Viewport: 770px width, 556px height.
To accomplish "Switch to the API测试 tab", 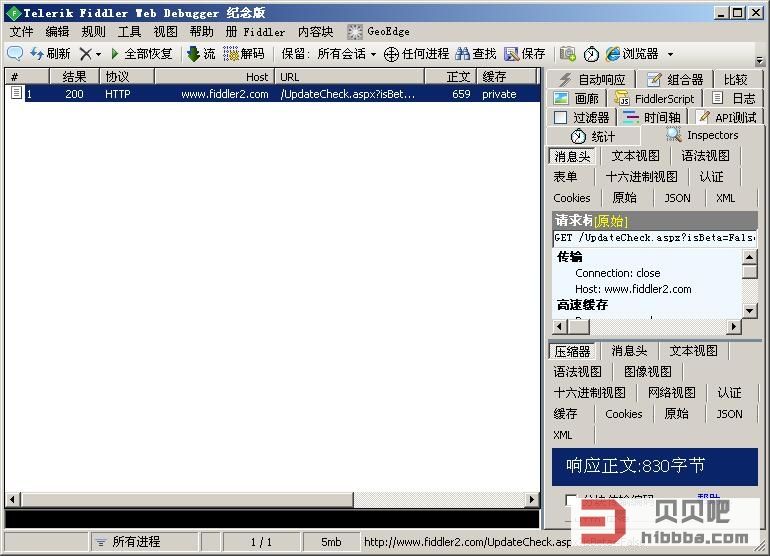I will (x=728, y=117).
